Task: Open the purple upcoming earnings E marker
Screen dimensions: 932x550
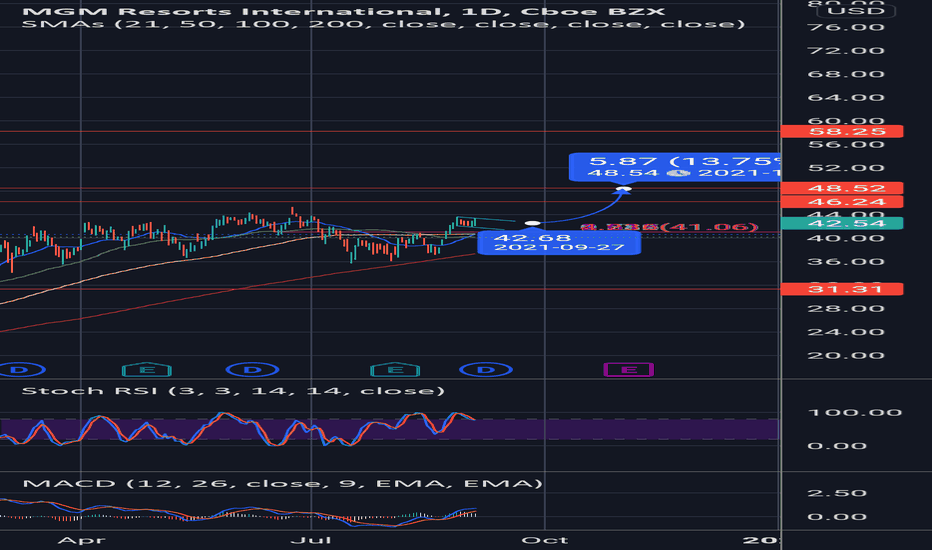Action: (x=629, y=370)
